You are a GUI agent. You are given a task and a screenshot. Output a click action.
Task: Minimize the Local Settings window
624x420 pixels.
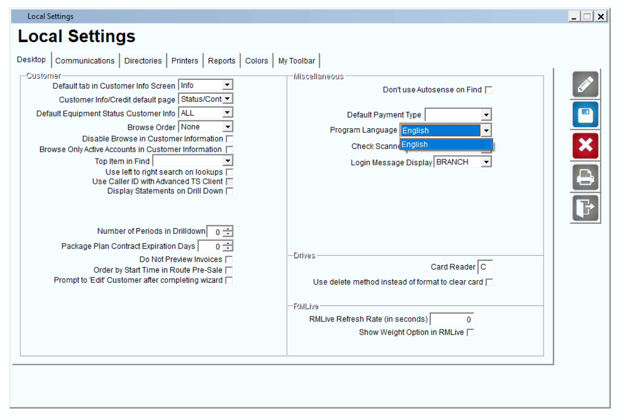pos(573,17)
